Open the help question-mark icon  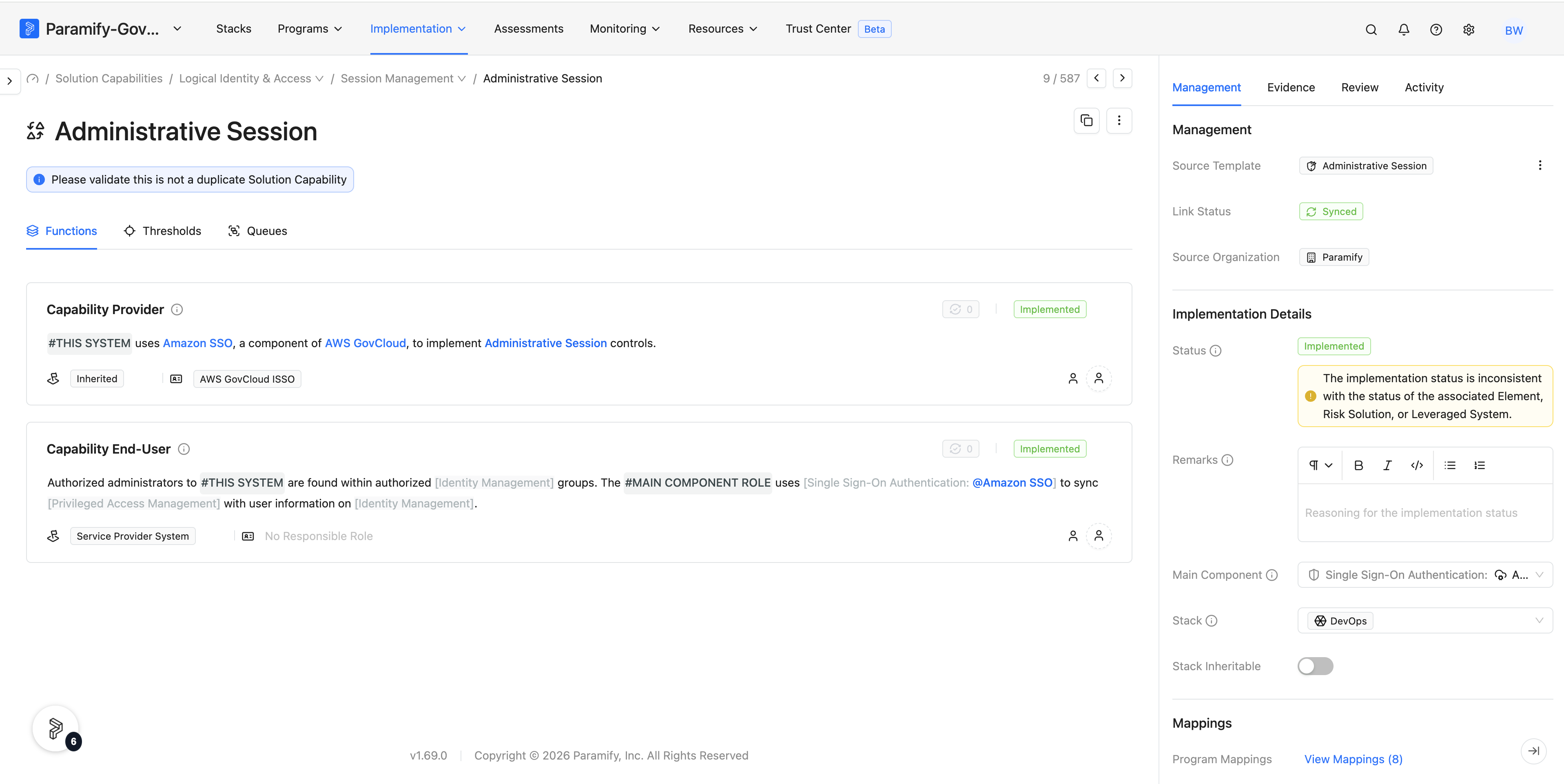pos(1436,30)
